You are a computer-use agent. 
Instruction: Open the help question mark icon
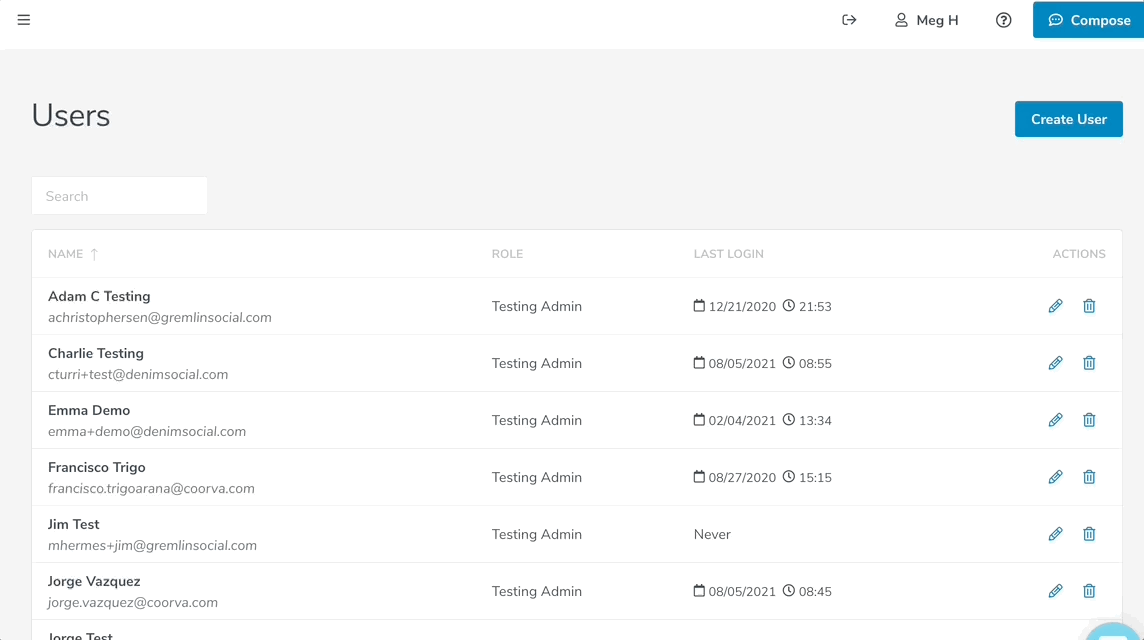click(1004, 20)
